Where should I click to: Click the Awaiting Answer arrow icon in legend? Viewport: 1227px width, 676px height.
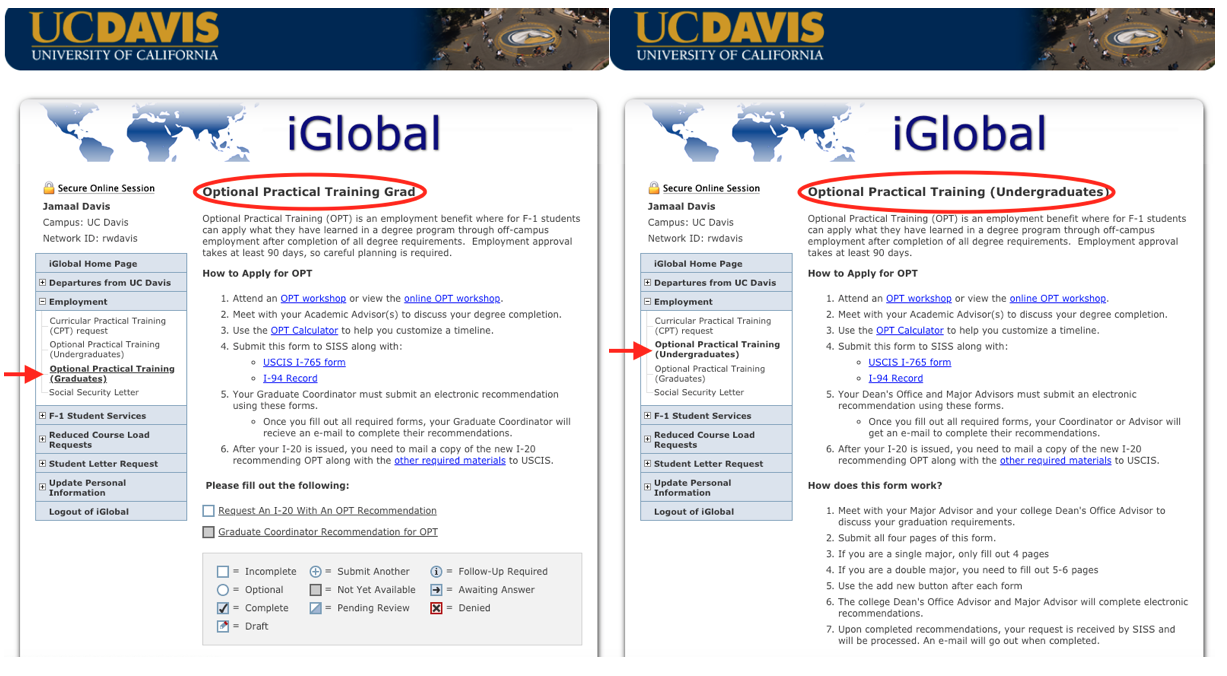(x=436, y=590)
